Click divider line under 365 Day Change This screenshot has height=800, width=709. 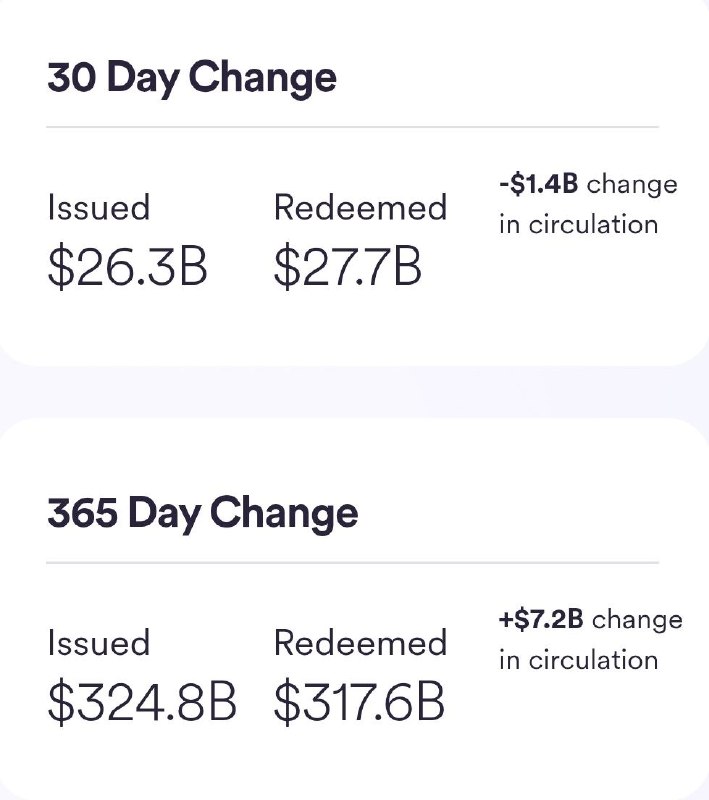click(352, 562)
